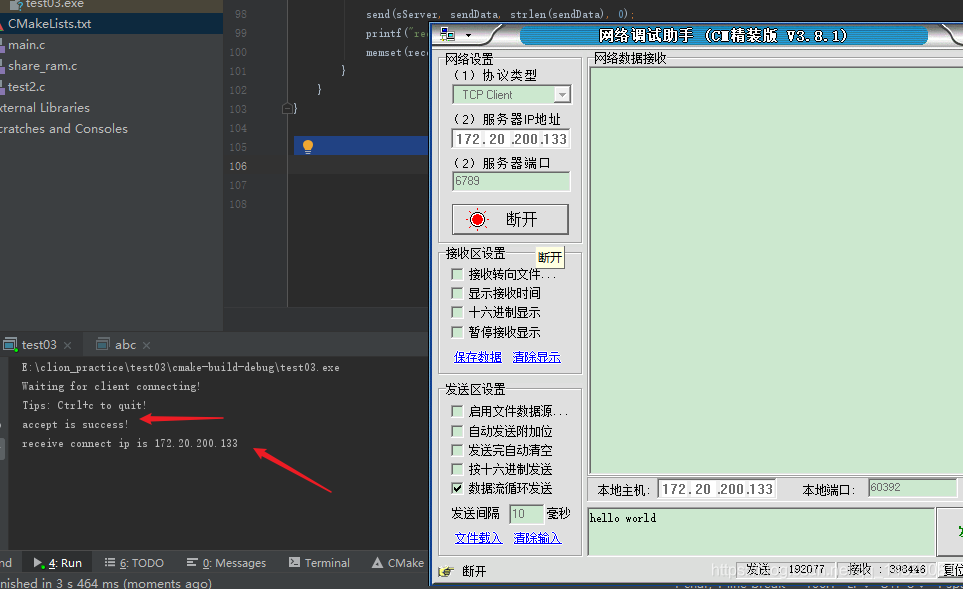Enable 显示接收时间 checkbox
The width and height of the screenshot is (963, 589).
457,293
